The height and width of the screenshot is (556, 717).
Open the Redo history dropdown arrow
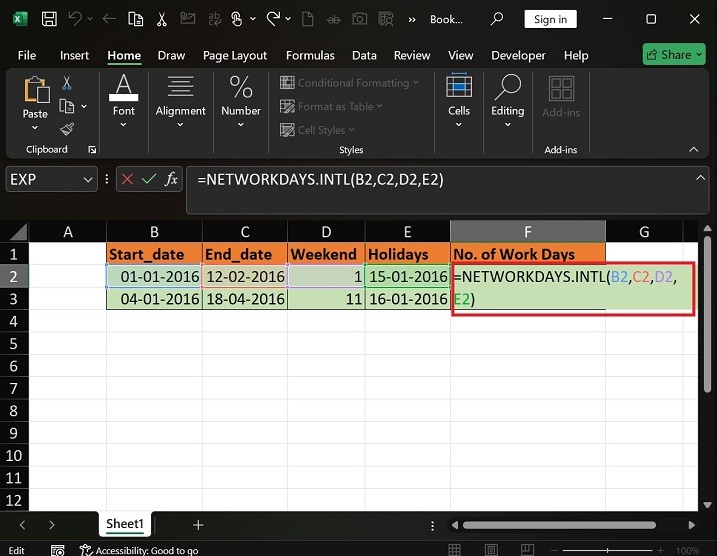tap(288, 19)
